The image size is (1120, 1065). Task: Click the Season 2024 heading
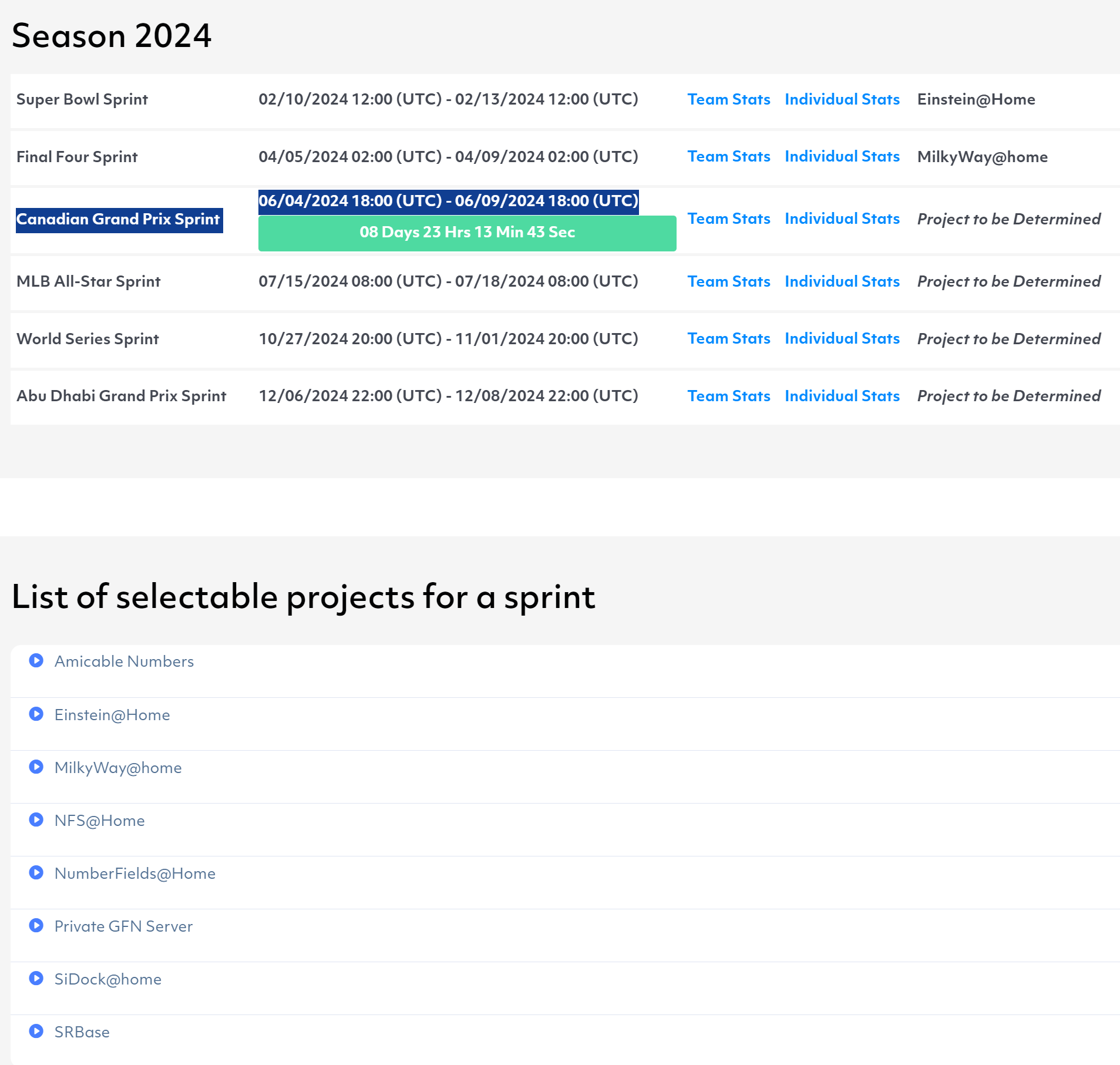(x=112, y=36)
